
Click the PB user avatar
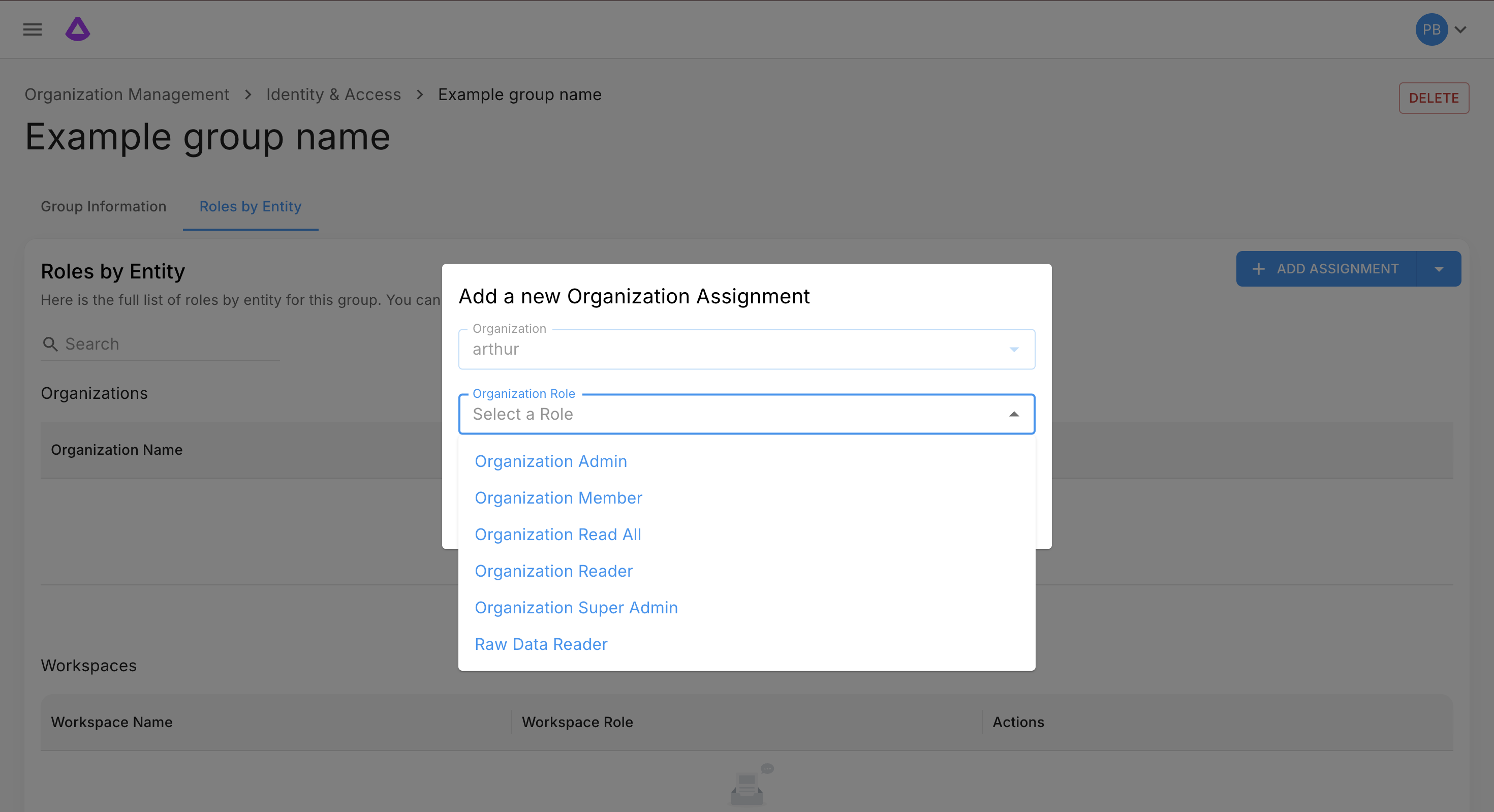[x=1431, y=29]
